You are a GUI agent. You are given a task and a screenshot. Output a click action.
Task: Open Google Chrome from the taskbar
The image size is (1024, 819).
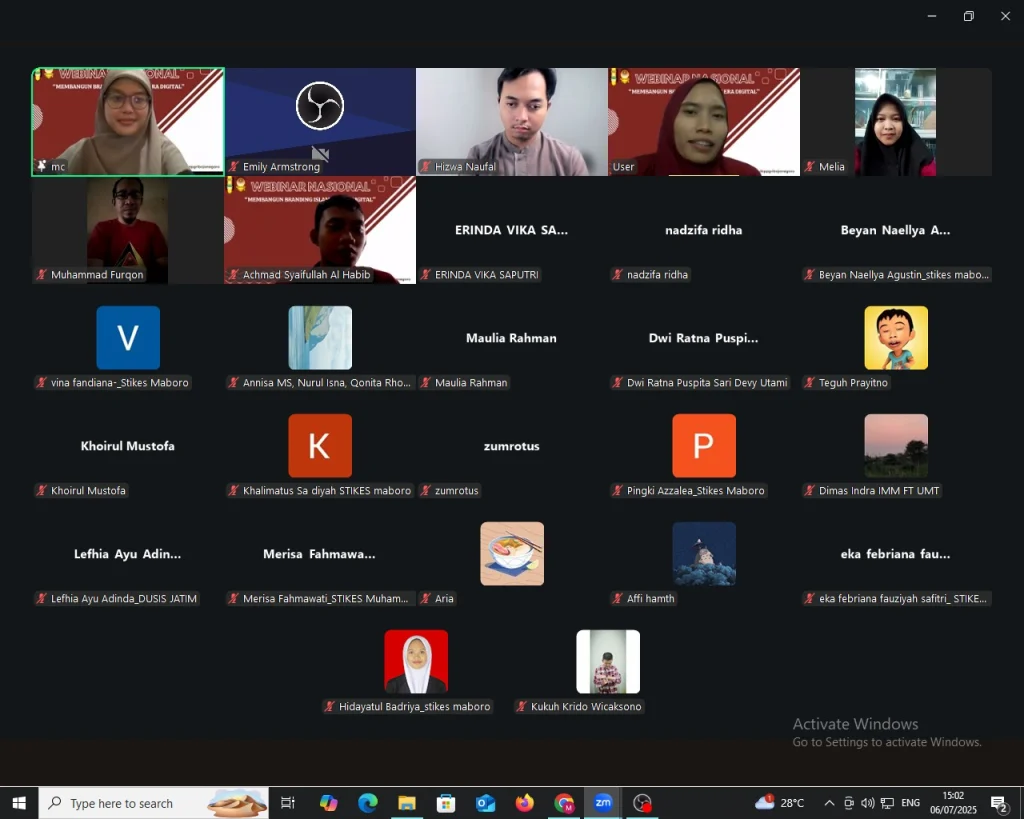[x=564, y=802]
